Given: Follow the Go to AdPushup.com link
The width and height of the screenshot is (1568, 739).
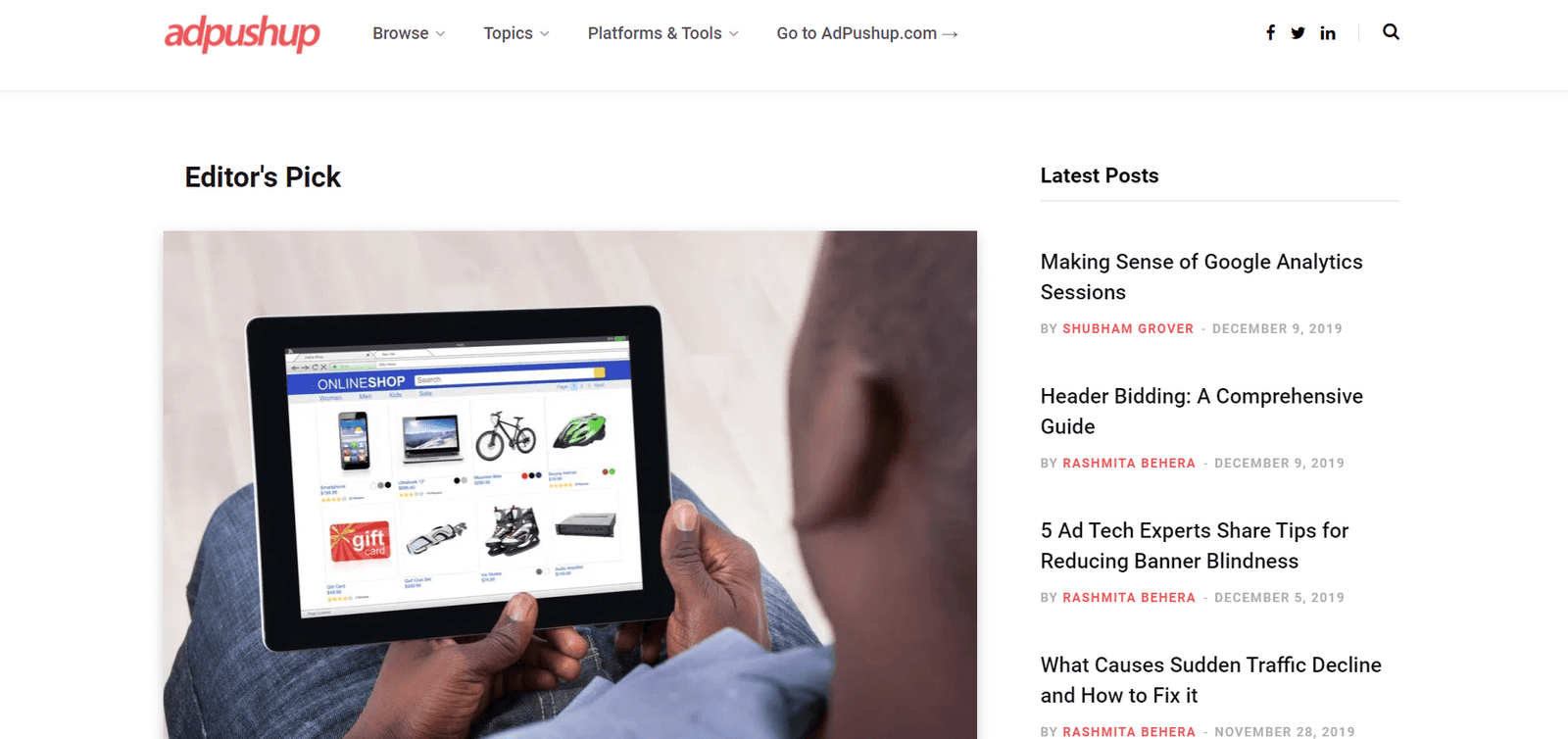Looking at the screenshot, I should point(867,33).
